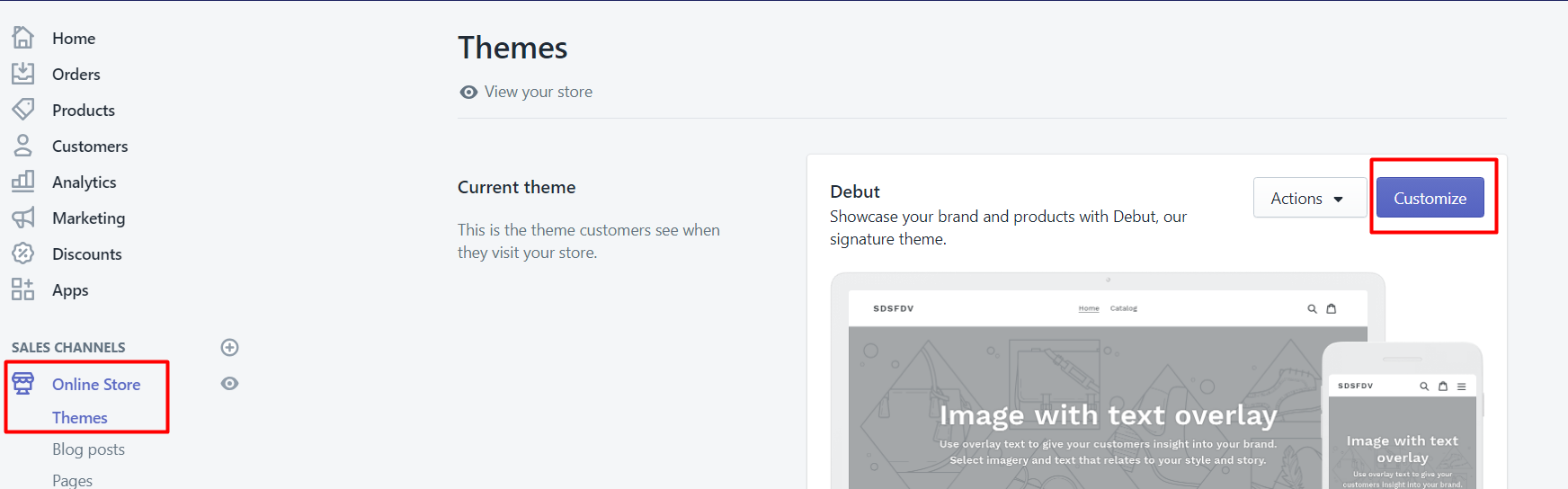View online store via sidebar eye icon
This screenshot has width=1568, height=489.
click(x=229, y=383)
